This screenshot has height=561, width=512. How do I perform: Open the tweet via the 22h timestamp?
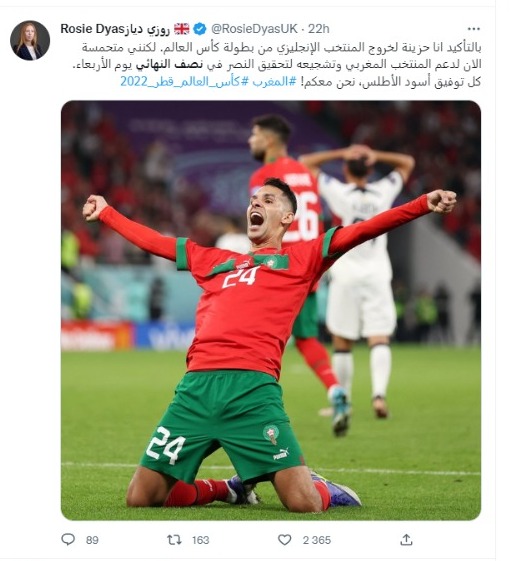(x=319, y=29)
